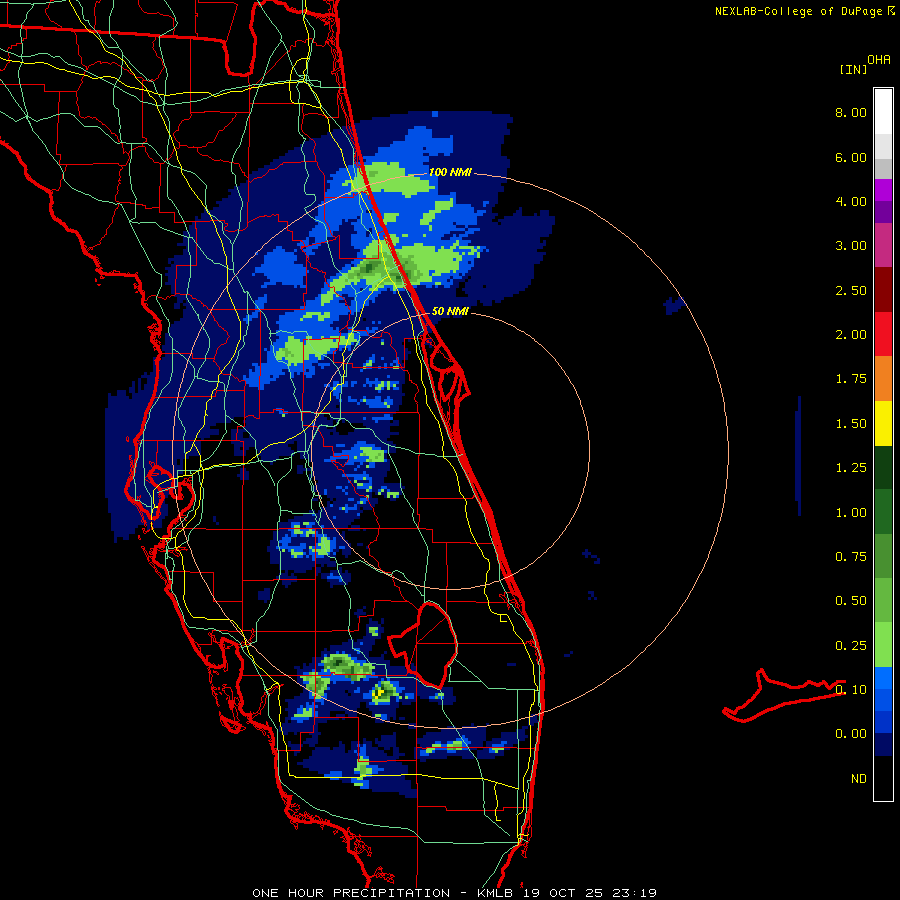Image resolution: width=900 pixels, height=900 pixels.
Task: Select the white swatch at top of legend
Action: pyautogui.click(x=883, y=111)
